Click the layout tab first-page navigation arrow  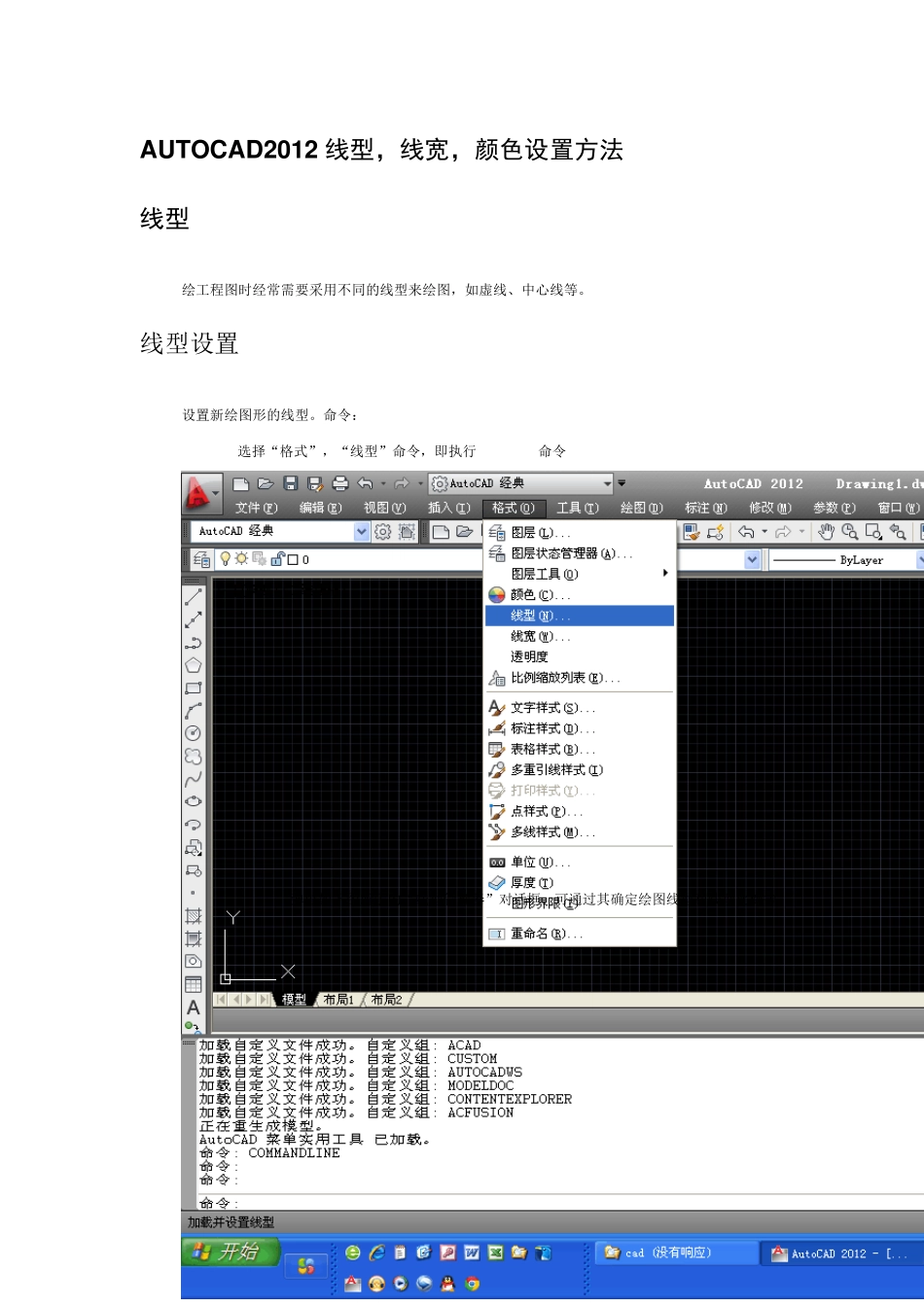coord(221,1000)
